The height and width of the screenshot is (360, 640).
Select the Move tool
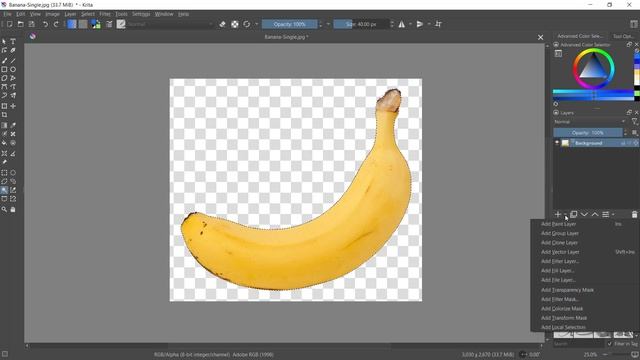point(13,106)
